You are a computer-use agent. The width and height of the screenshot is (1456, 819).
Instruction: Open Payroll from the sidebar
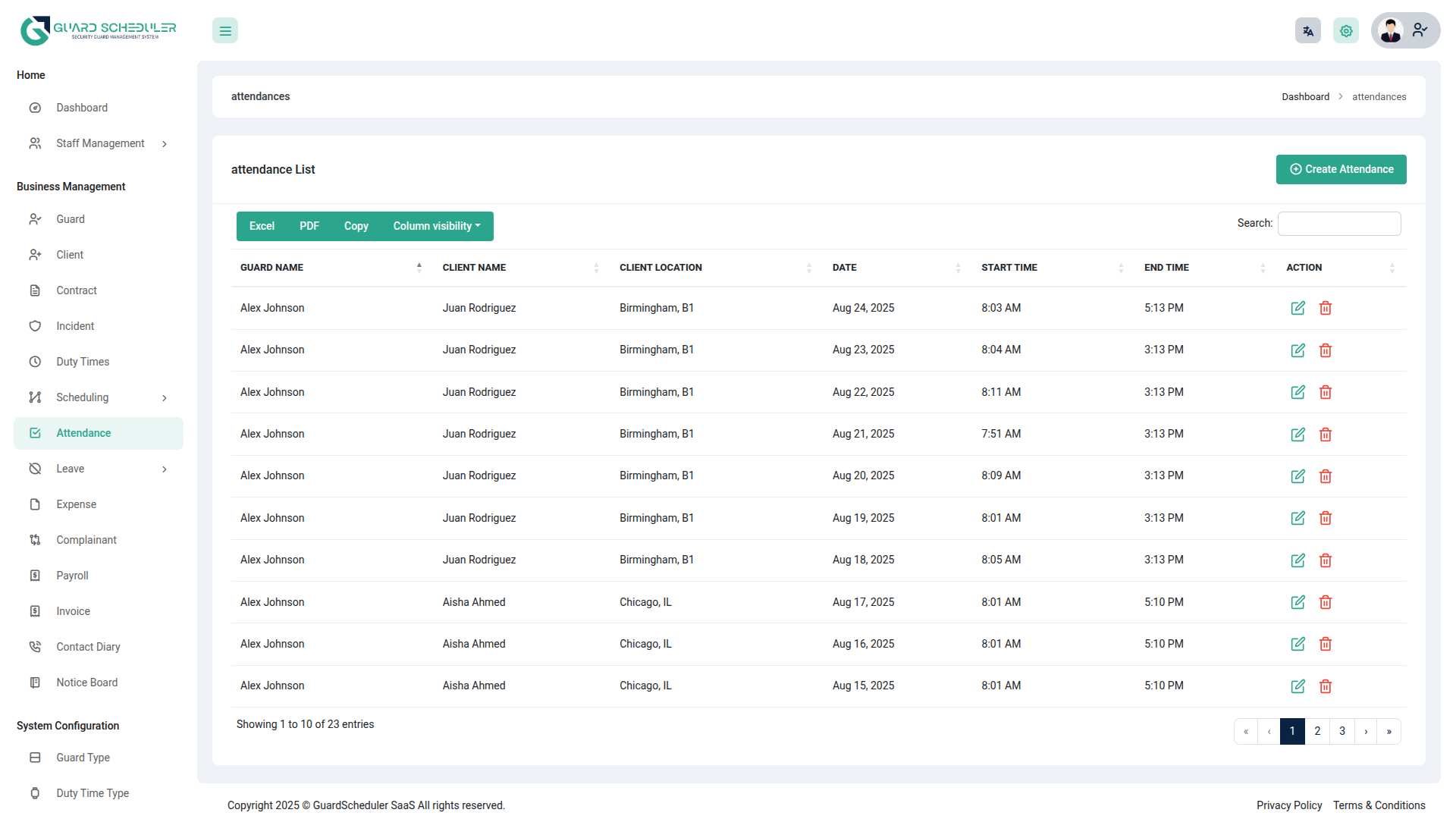tap(72, 576)
